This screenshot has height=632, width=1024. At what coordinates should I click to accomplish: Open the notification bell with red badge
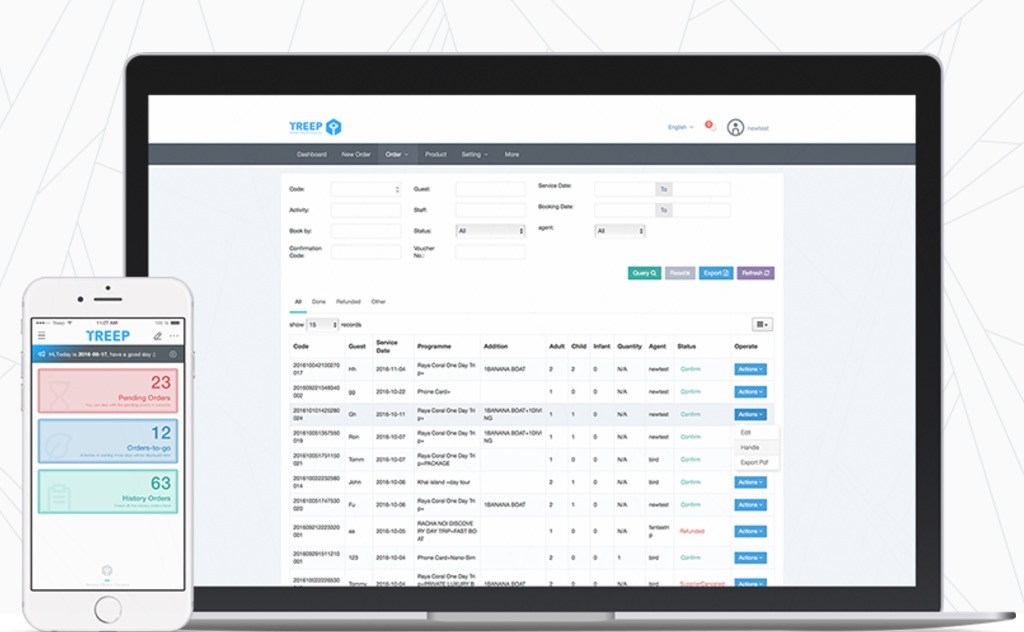click(x=711, y=127)
